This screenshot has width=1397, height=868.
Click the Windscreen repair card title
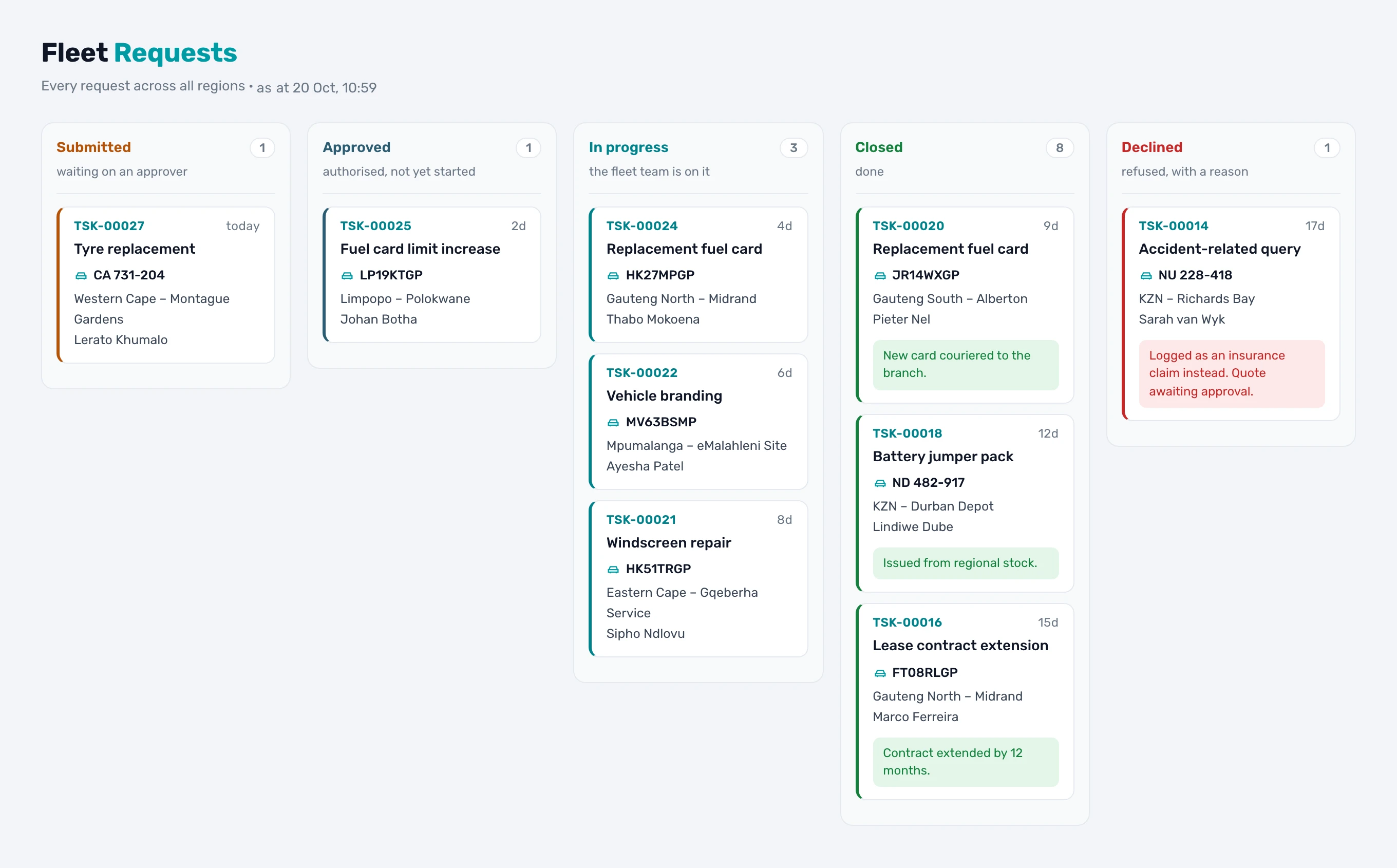pos(669,543)
